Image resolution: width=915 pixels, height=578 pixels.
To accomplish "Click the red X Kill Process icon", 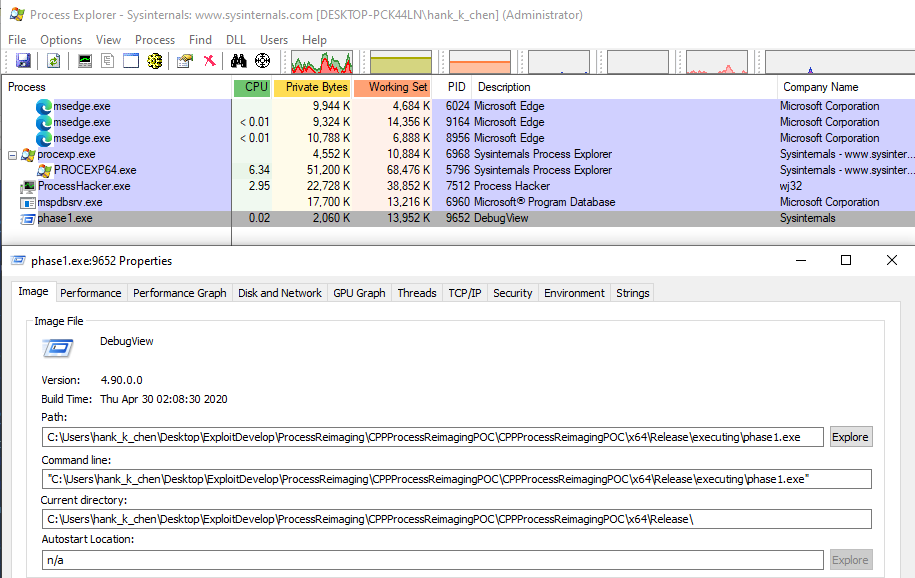I will (x=209, y=61).
